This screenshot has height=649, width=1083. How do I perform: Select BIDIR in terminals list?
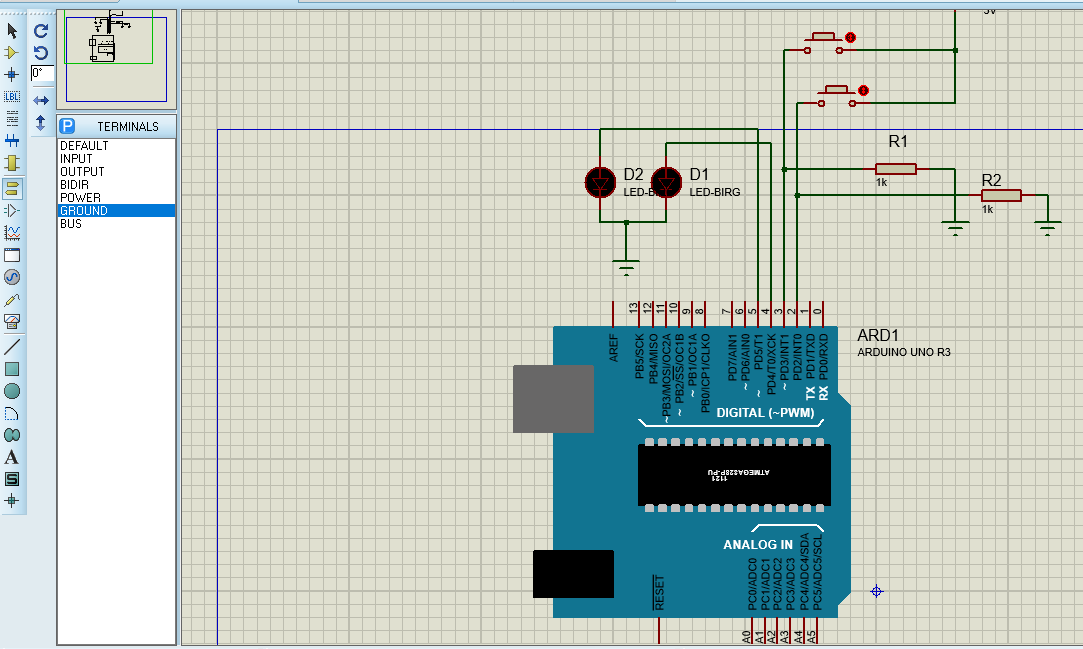click(x=116, y=184)
